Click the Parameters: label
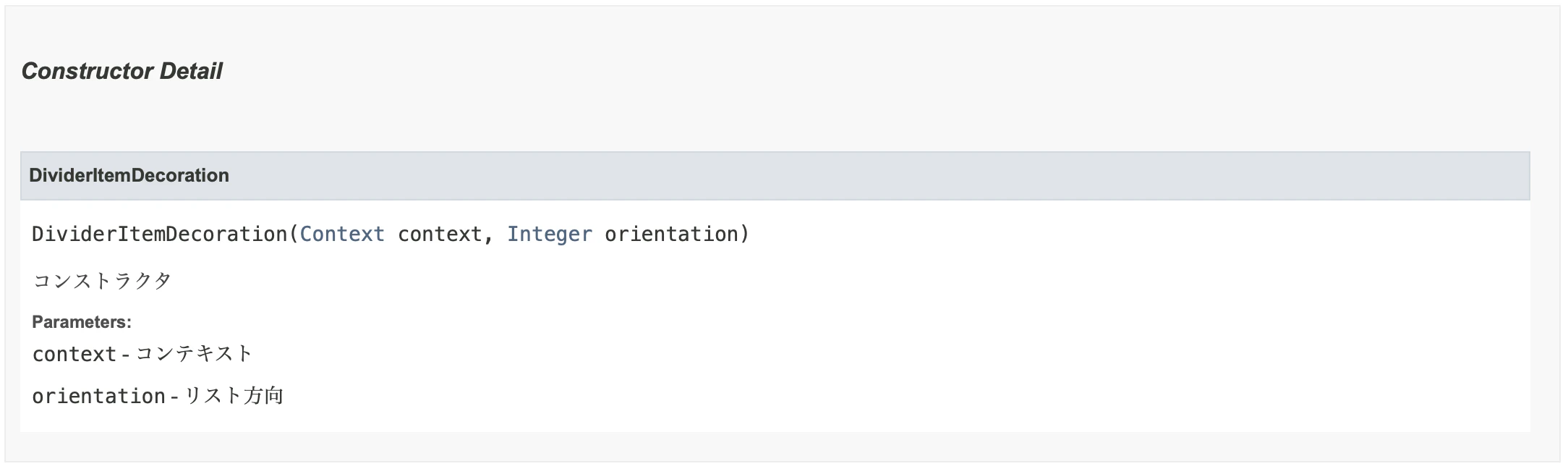Image resolution: width=1568 pixels, height=469 pixels. (x=82, y=322)
